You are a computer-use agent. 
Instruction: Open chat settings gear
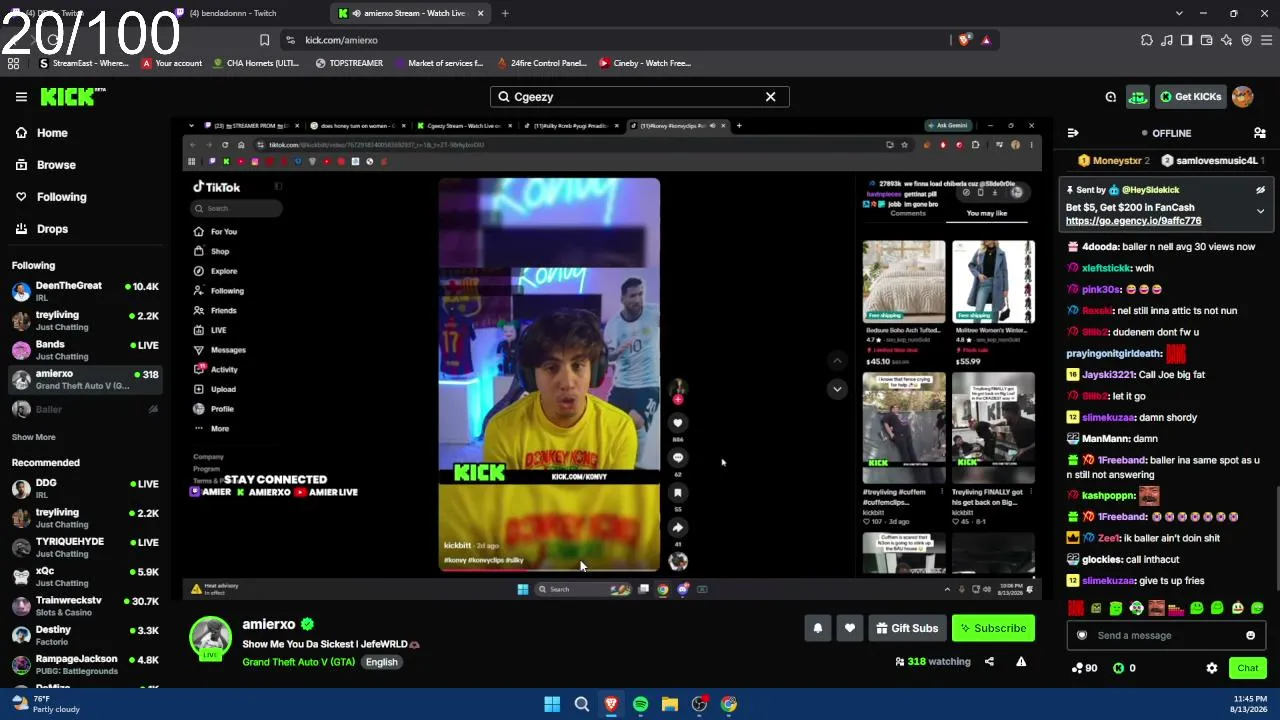click(1212, 668)
